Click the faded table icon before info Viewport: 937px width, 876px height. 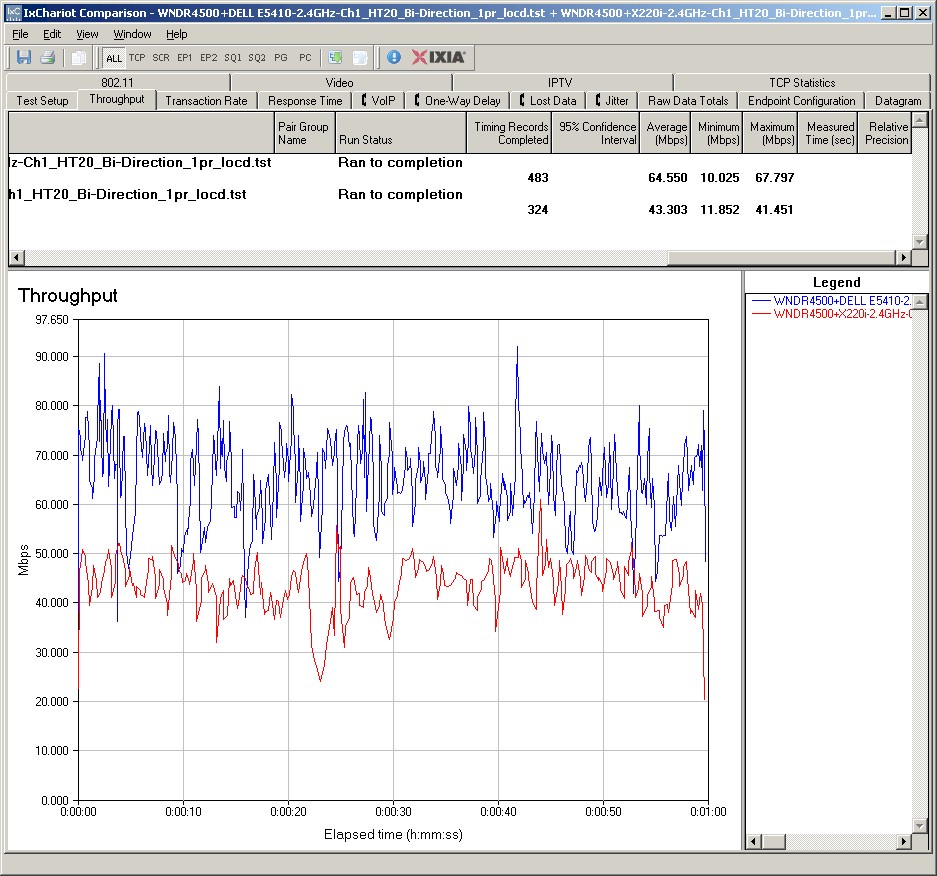click(360, 57)
